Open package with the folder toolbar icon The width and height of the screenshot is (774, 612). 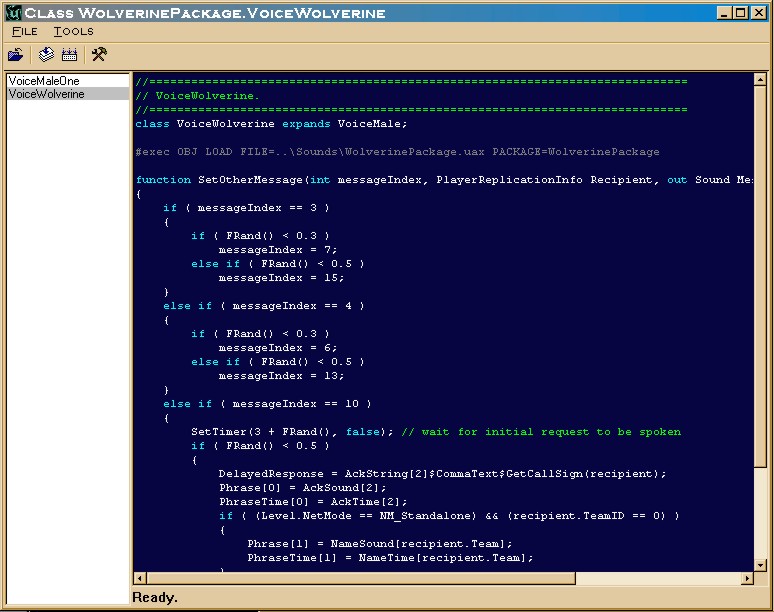(x=16, y=54)
